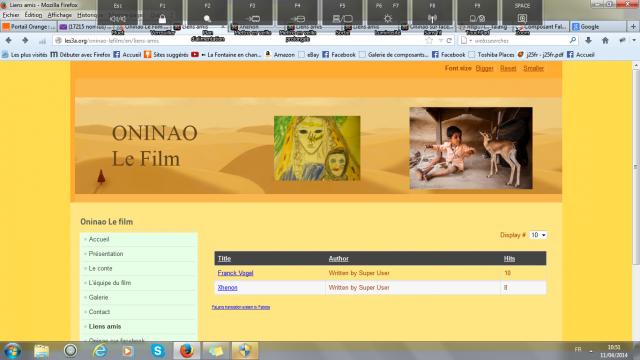Click the Bigger font size link
The image size is (640, 360).
(x=484, y=68)
